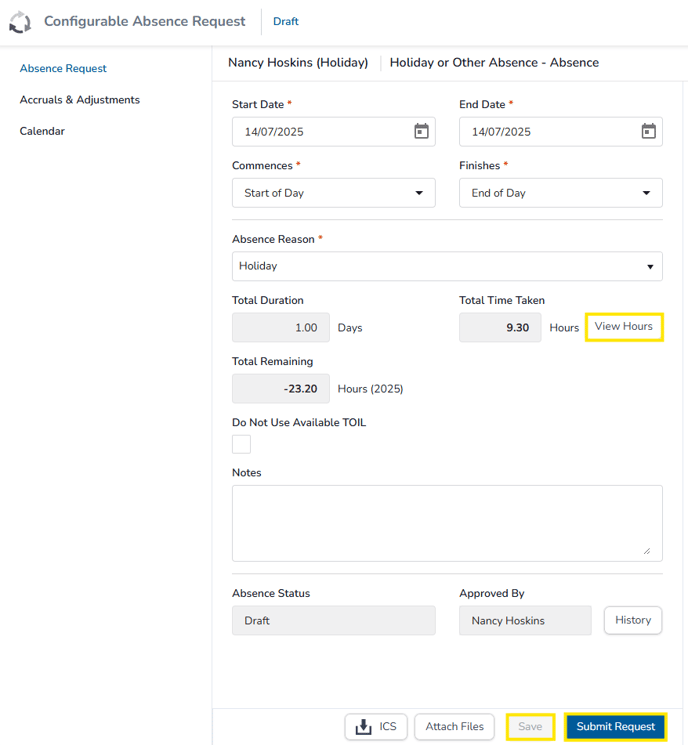Click the refresh arrows logo icon

20,22
